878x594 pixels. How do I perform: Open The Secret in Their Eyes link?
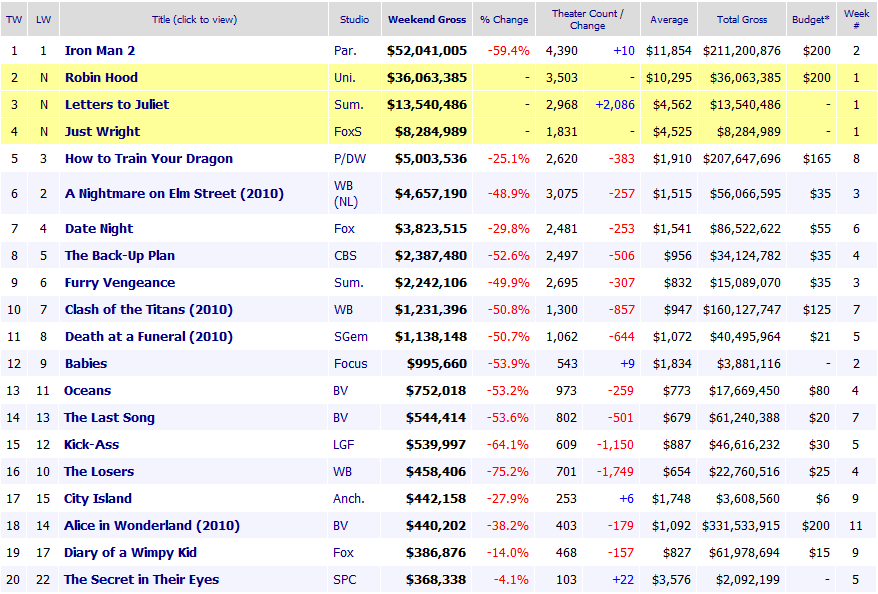pos(141,579)
